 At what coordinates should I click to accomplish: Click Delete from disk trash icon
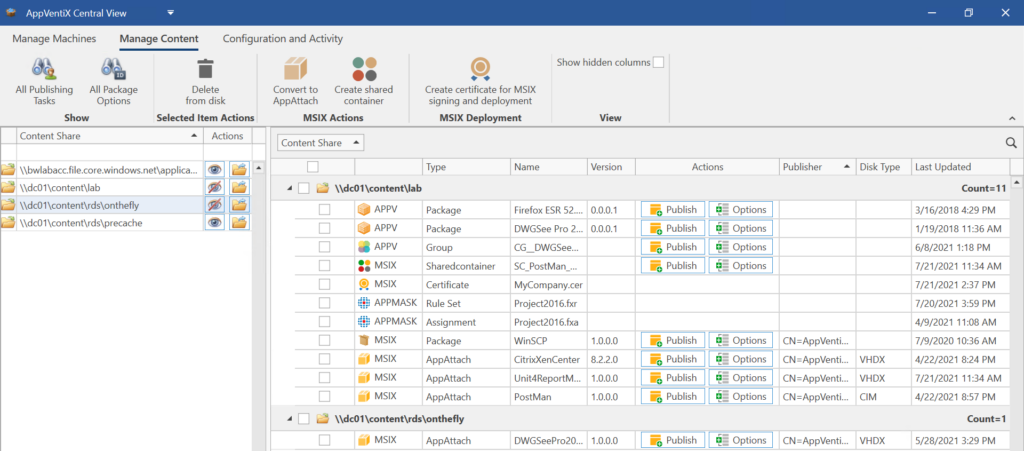[x=206, y=69]
